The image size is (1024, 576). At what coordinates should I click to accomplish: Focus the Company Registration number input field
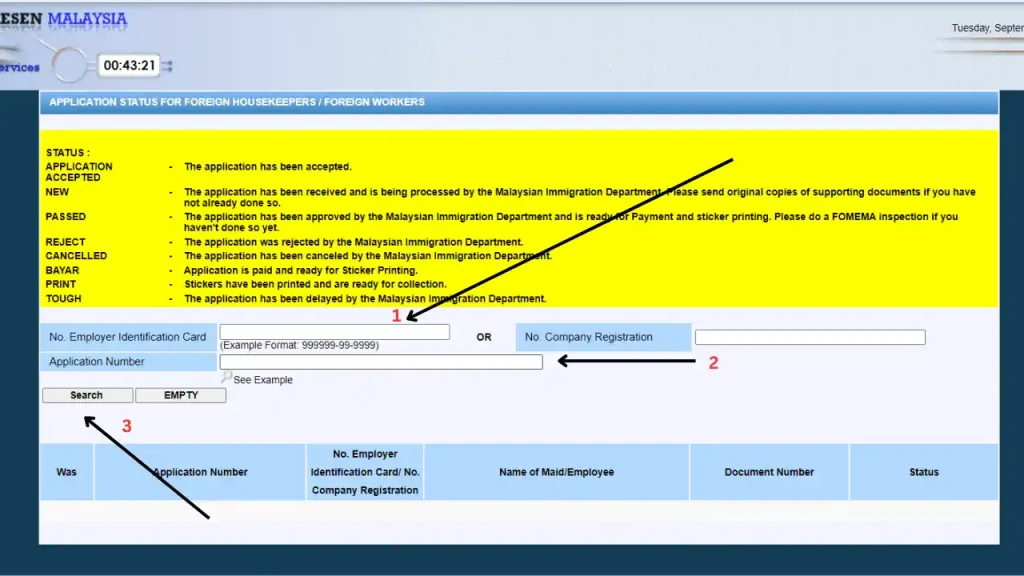(809, 337)
